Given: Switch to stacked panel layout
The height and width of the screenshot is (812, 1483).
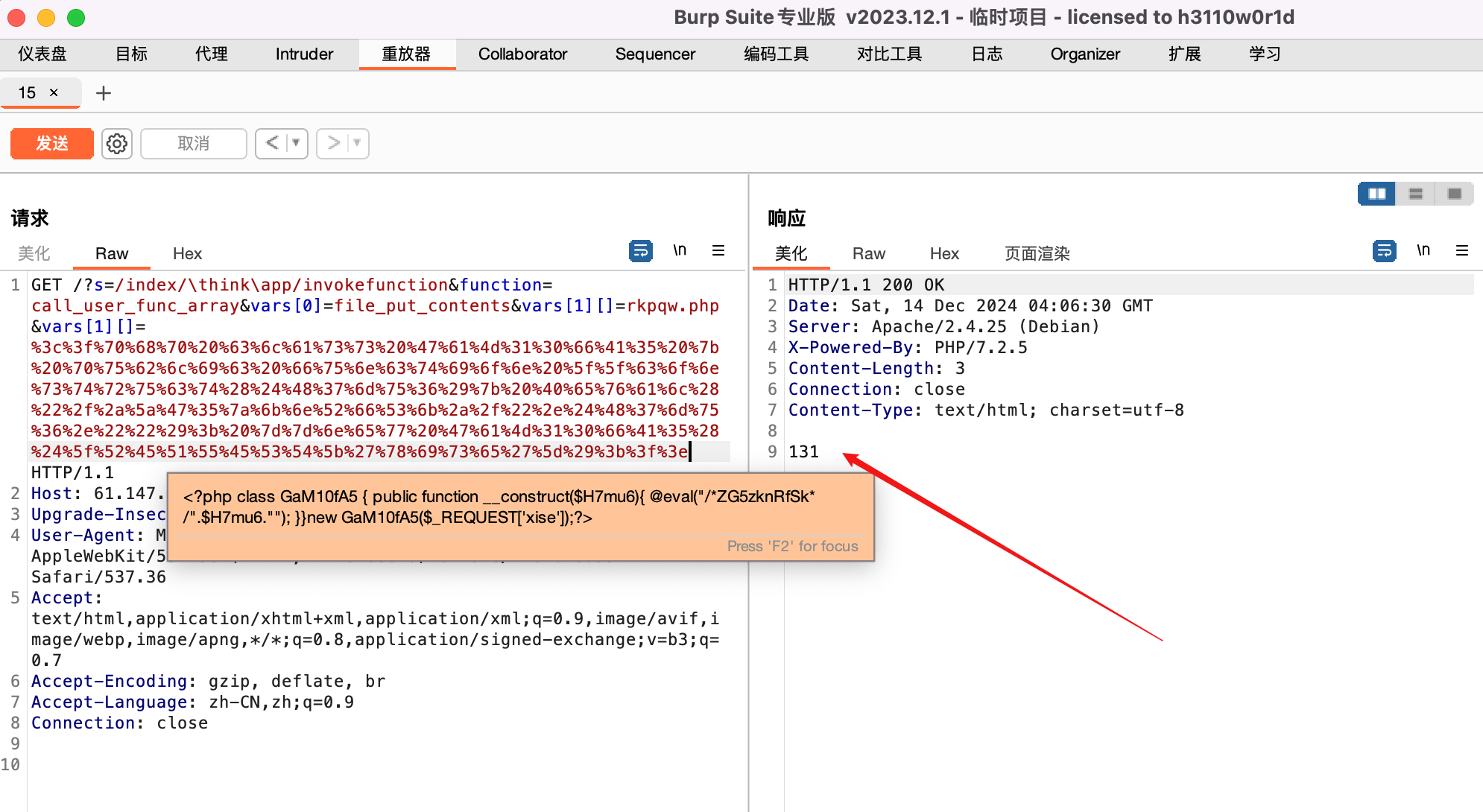Looking at the screenshot, I should (x=1415, y=194).
